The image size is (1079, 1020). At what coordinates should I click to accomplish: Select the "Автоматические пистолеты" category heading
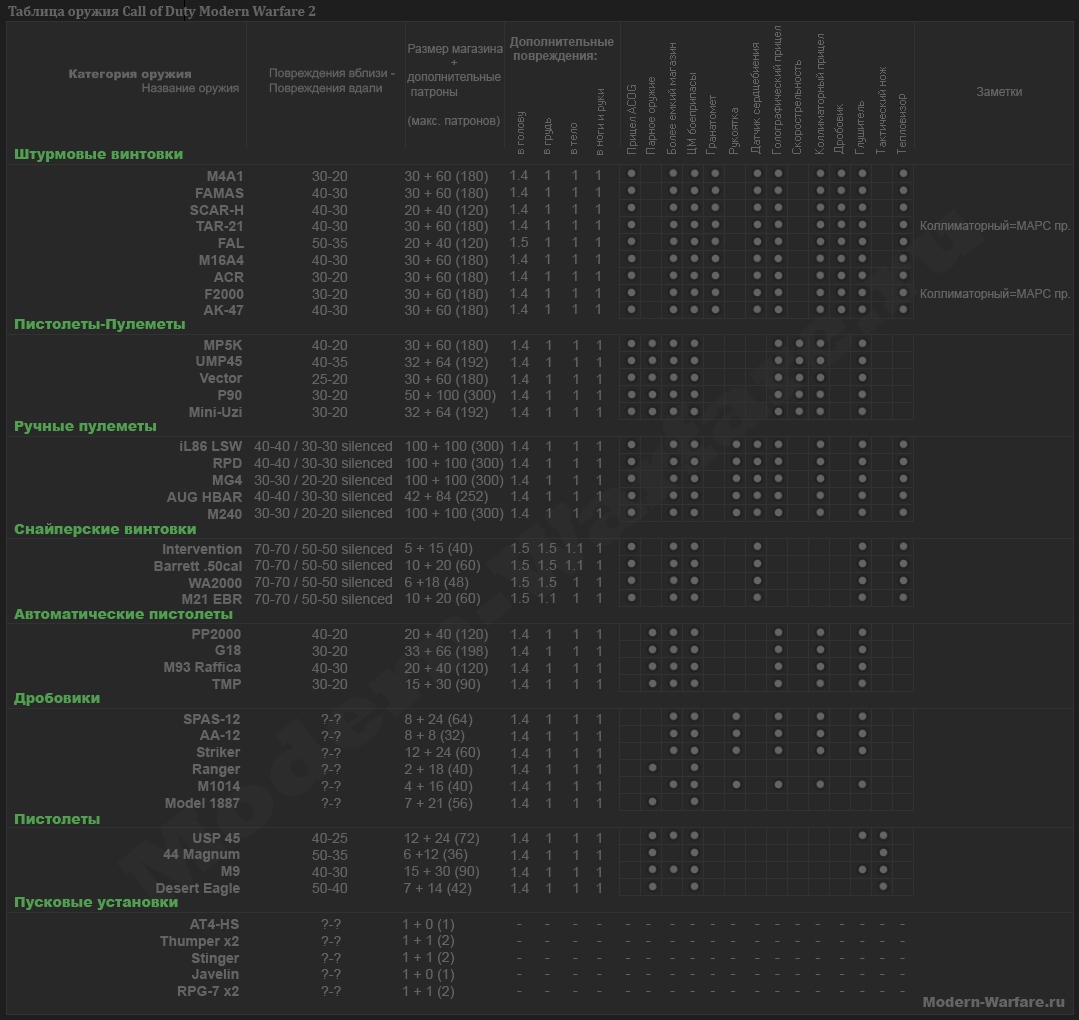123,614
